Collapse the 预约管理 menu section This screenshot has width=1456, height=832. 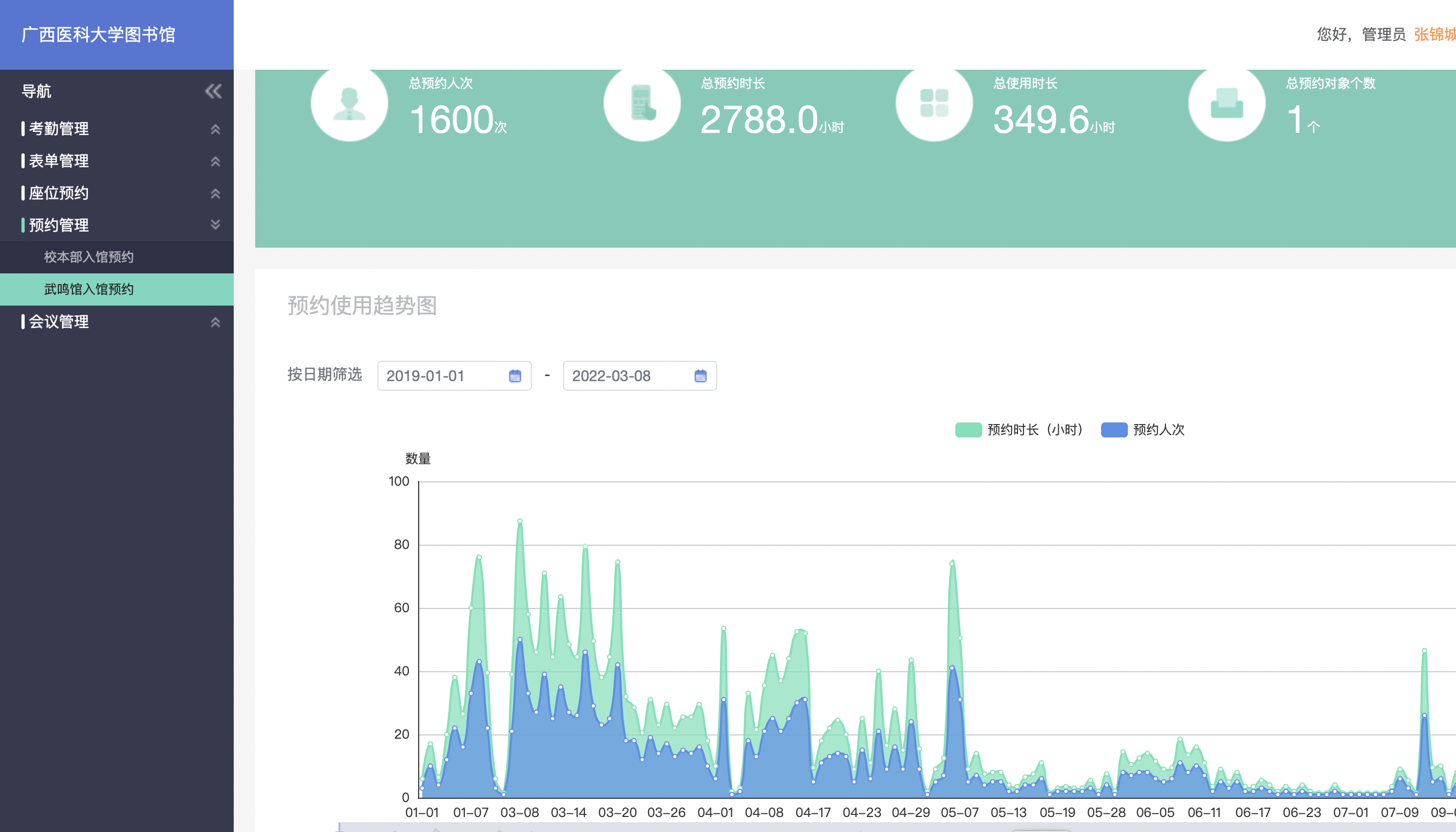[x=59, y=225]
